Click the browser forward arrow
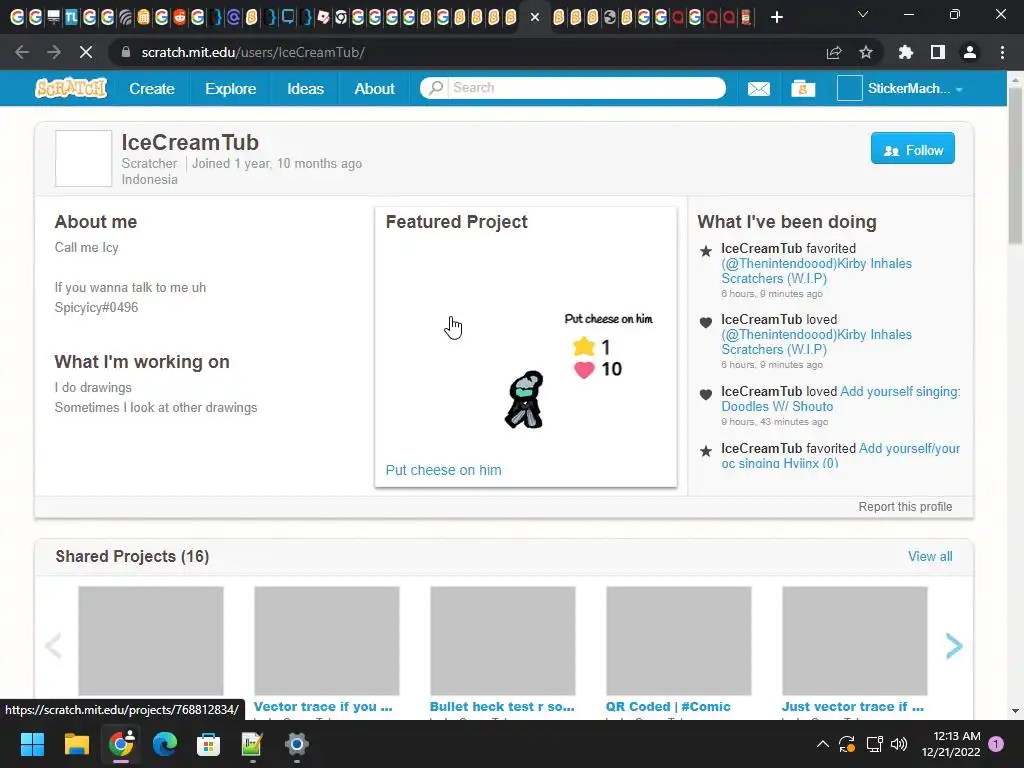 click(54, 52)
